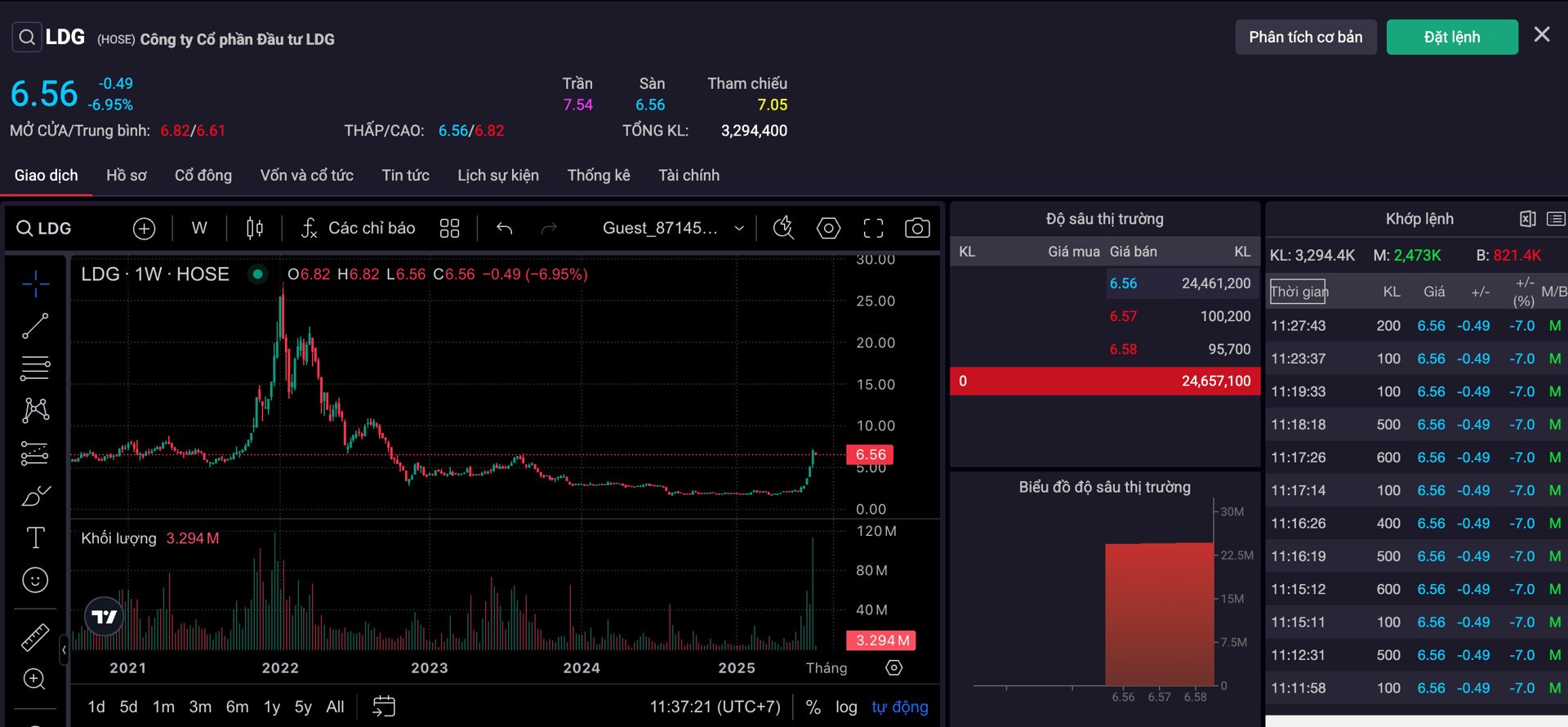This screenshot has height=727, width=1568.
Task: Select the pattern drawing tool
Action: (x=35, y=410)
